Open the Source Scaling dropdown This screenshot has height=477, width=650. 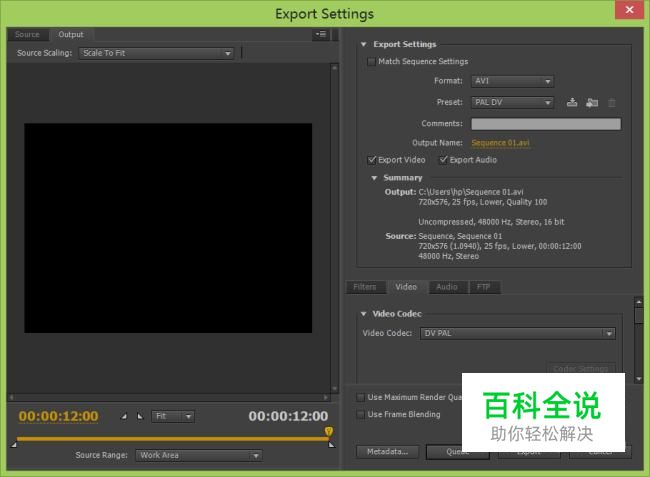(156, 53)
